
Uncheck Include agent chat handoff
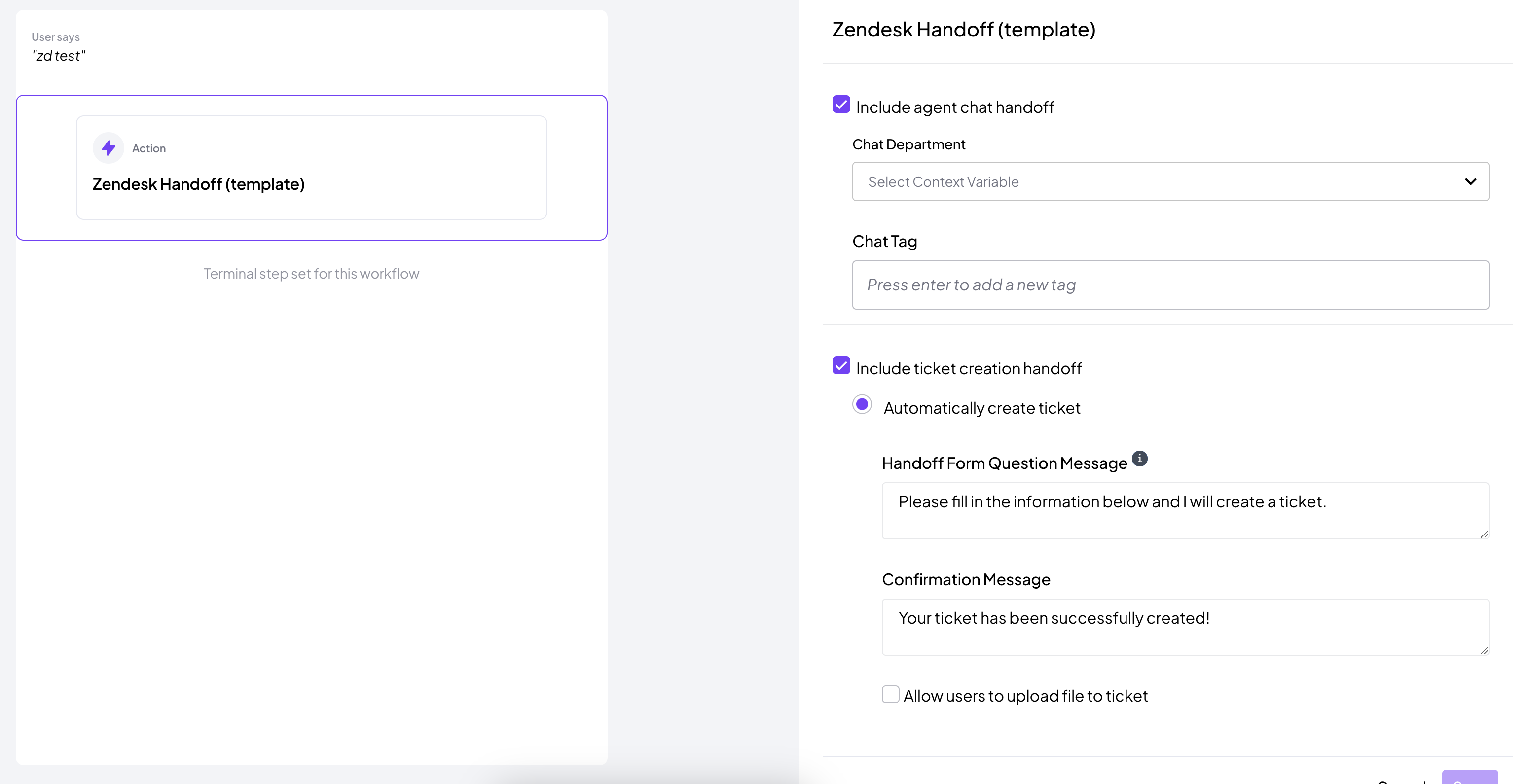tap(841, 105)
